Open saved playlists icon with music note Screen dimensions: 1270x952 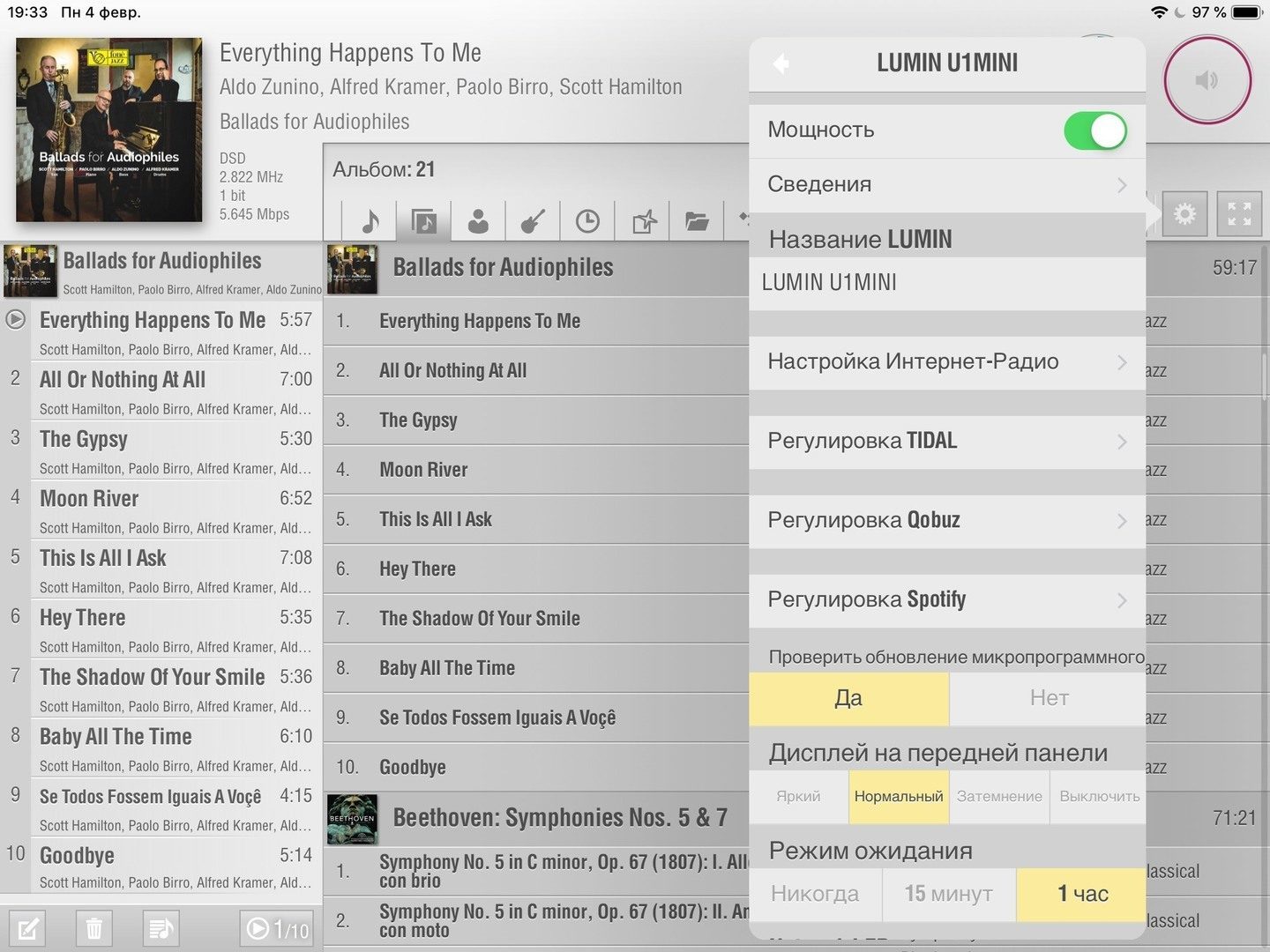coord(161,928)
